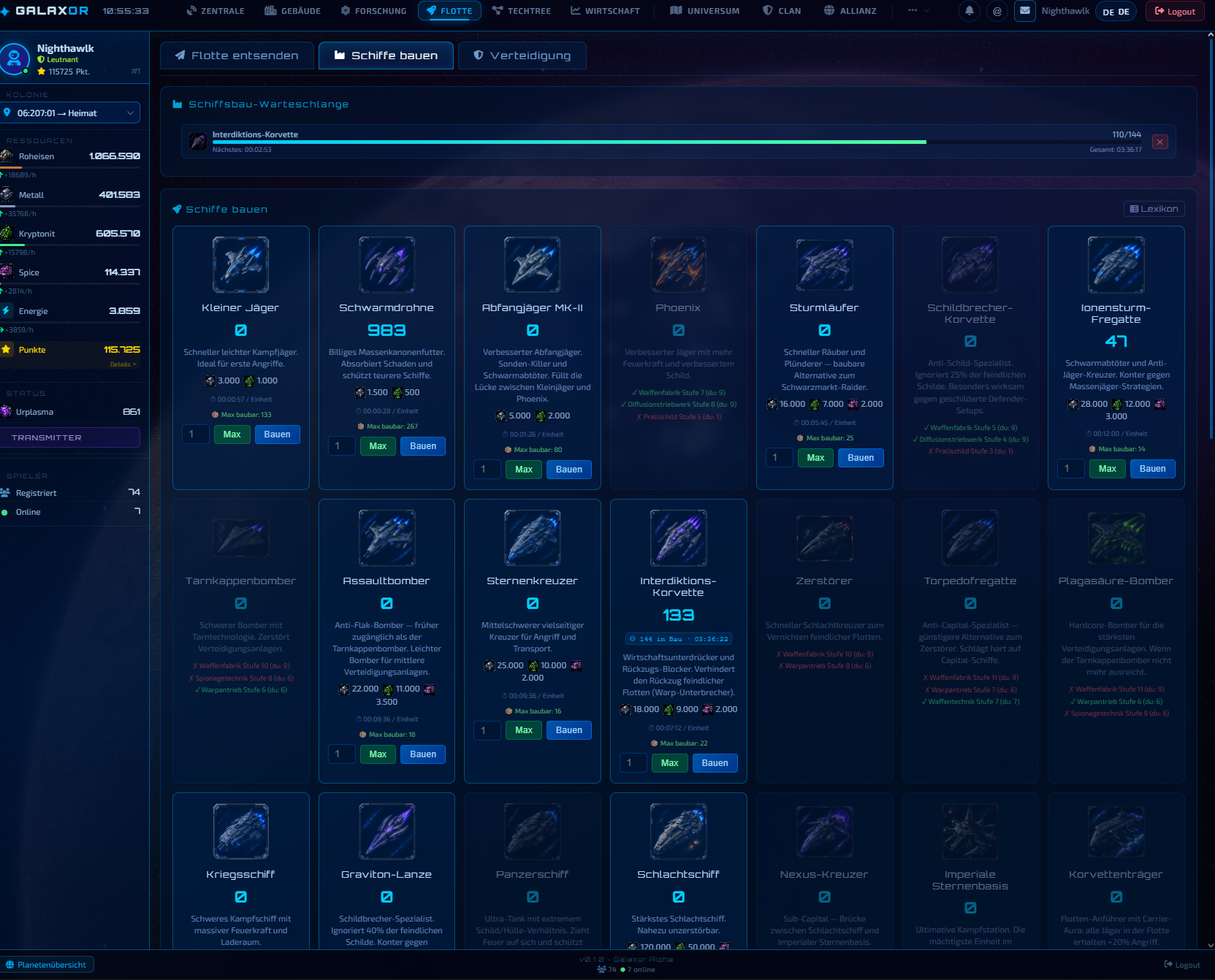The height and width of the screenshot is (980, 1215).
Task: Open the @ mentions icon
Action: coord(997,11)
